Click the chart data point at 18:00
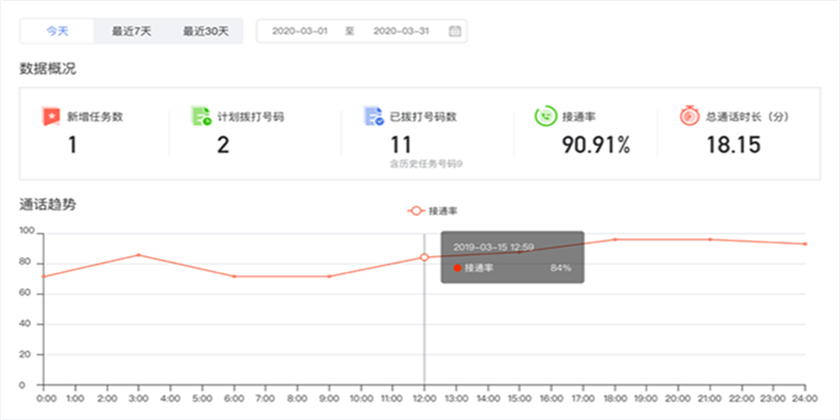This screenshot has width=840, height=420. click(x=614, y=239)
